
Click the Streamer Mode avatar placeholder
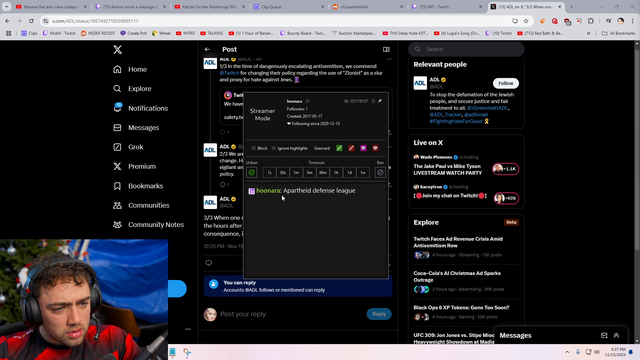pyautogui.click(x=262, y=115)
